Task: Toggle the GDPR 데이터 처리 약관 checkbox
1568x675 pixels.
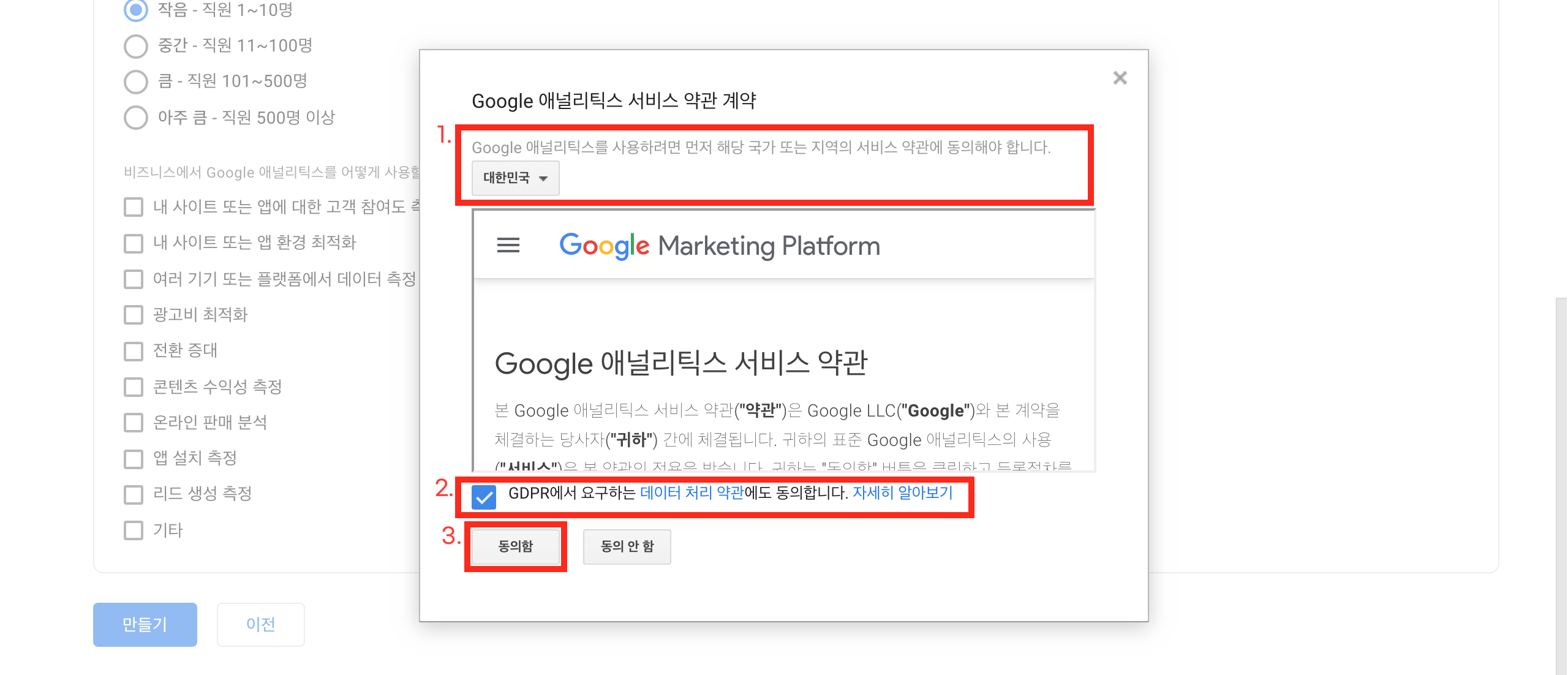Action: click(484, 497)
